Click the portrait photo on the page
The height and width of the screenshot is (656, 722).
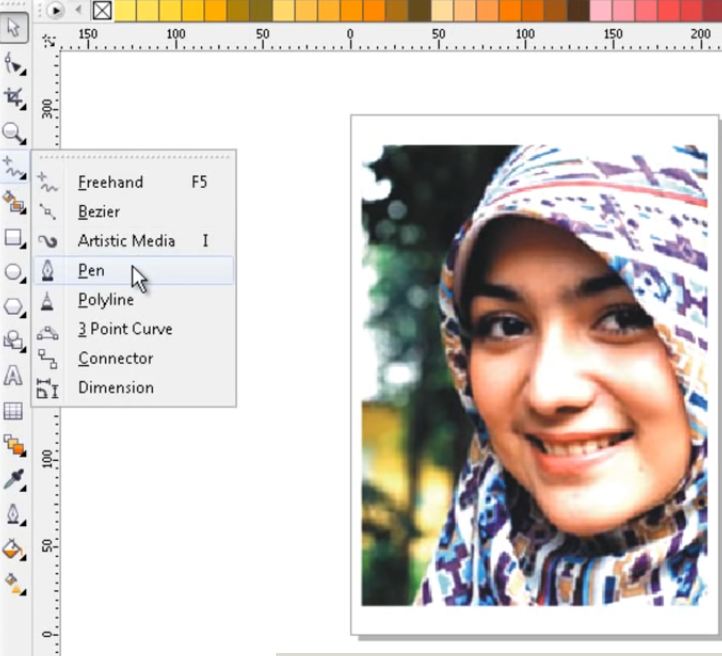pos(534,375)
